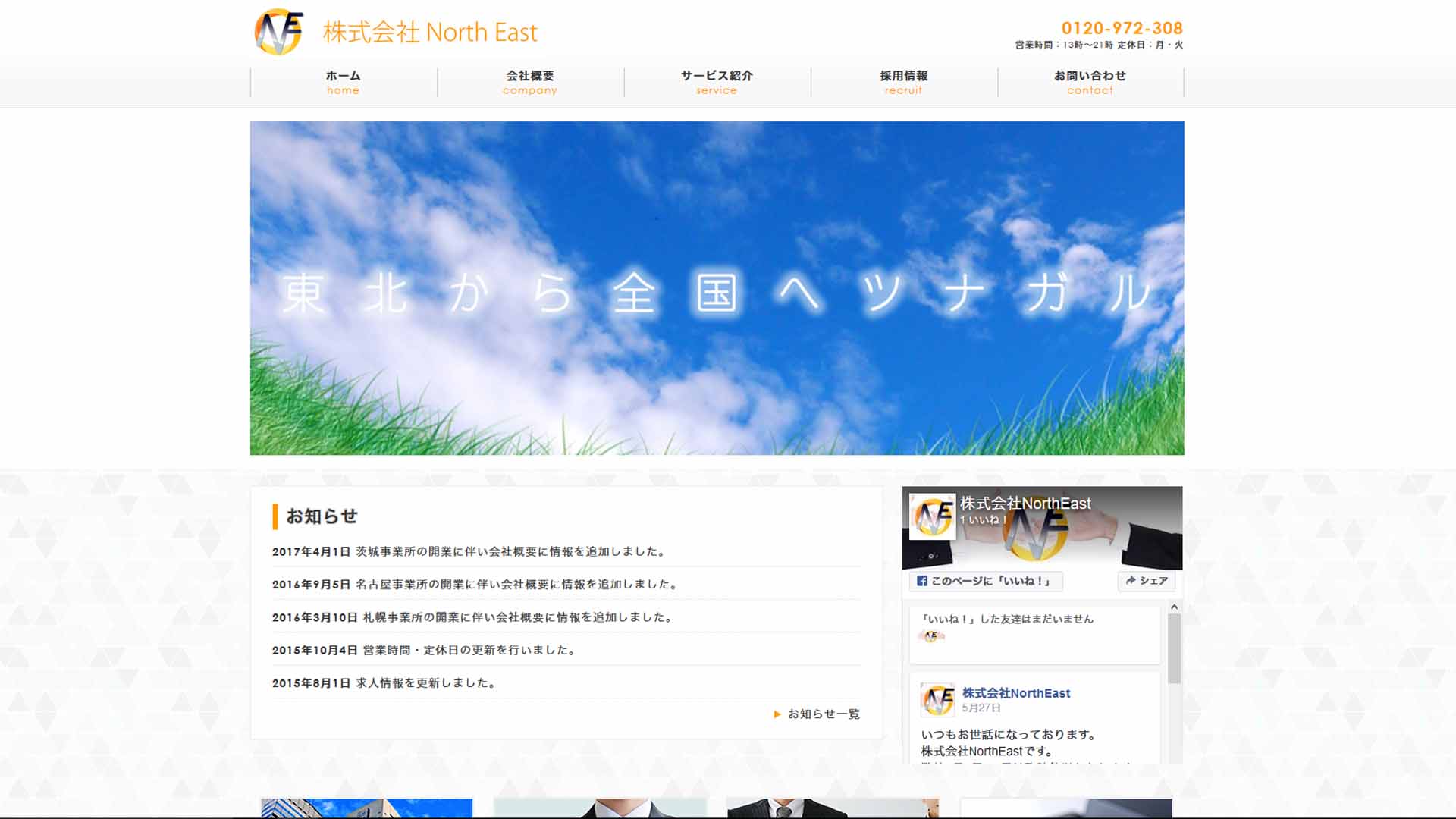Image resolution: width=1456 pixels, height=819 pixels.
Task: Open the 株式会社NorthEast post author link
Action: coord(1016,693)
